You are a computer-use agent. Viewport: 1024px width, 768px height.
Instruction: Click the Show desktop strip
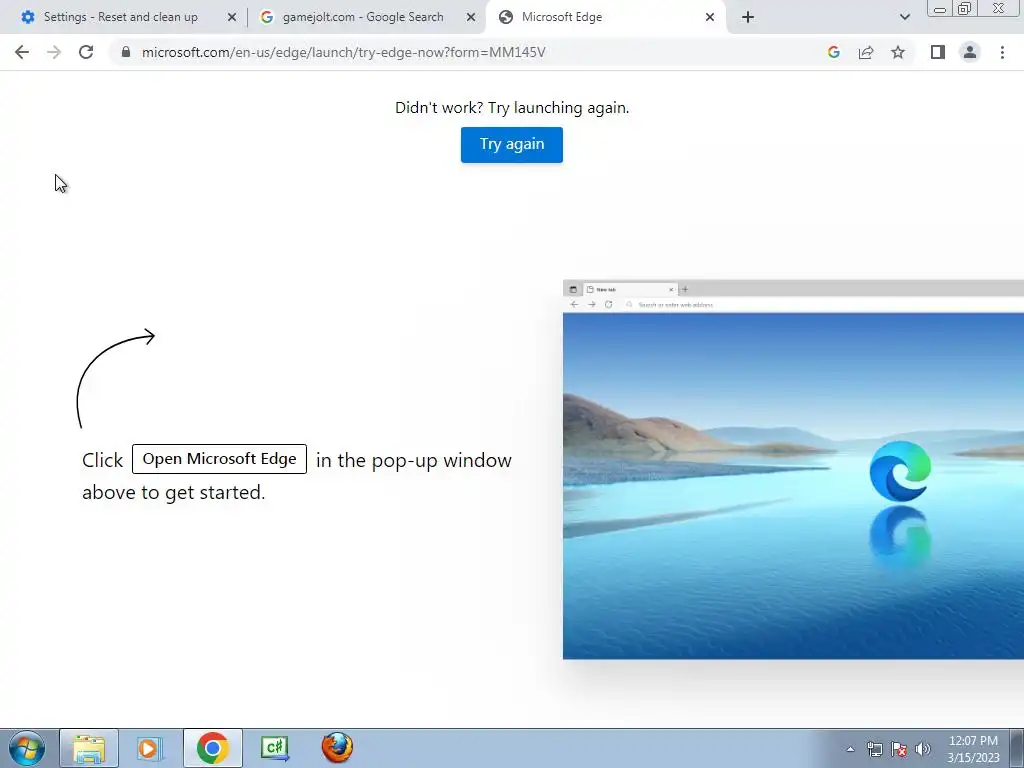(1017, 748)
